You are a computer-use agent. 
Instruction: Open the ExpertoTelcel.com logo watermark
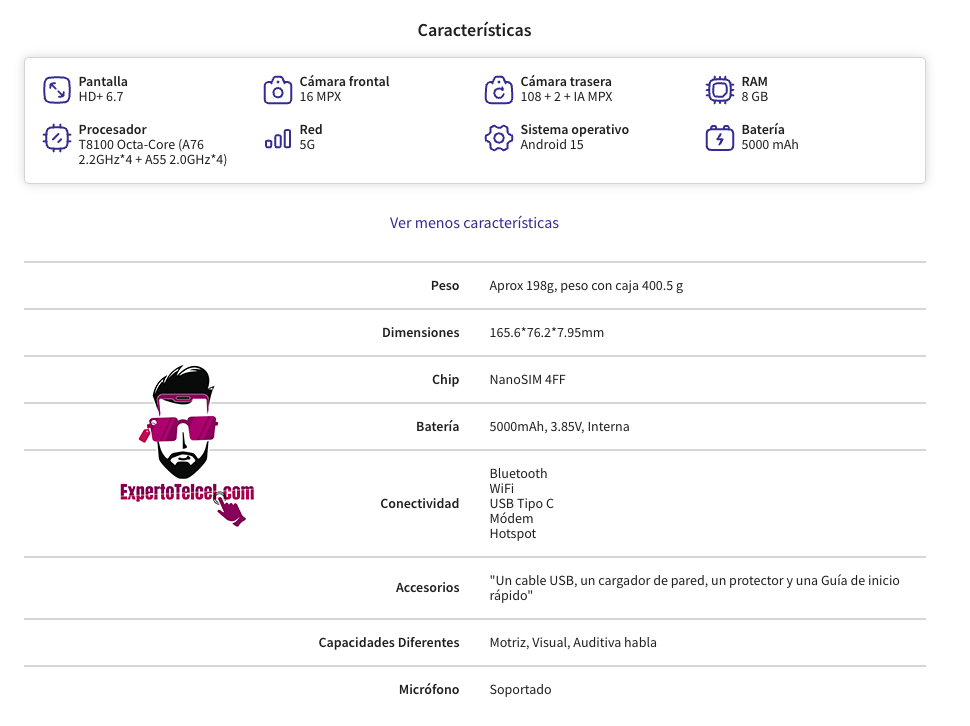click(x=187, y=446)
